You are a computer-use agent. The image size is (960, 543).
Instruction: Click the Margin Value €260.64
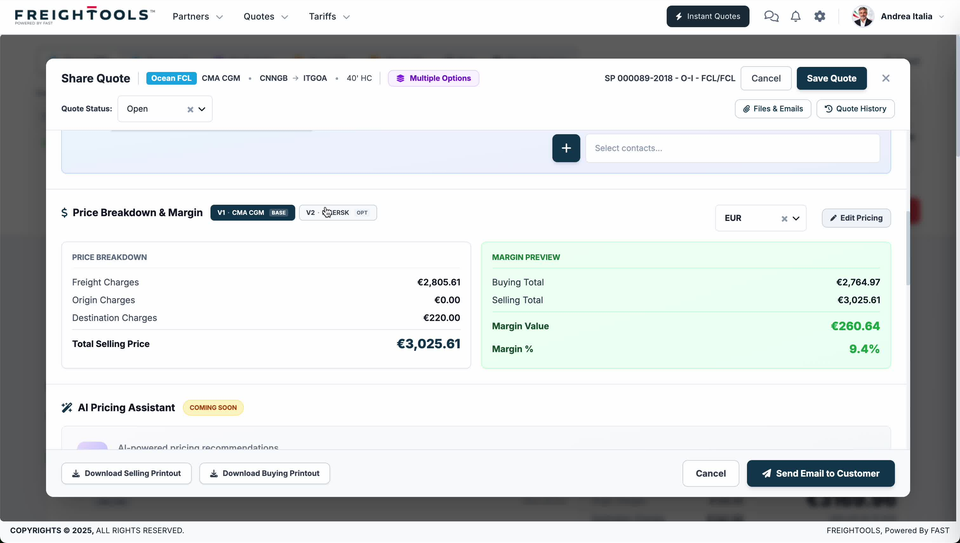(855, 326)
